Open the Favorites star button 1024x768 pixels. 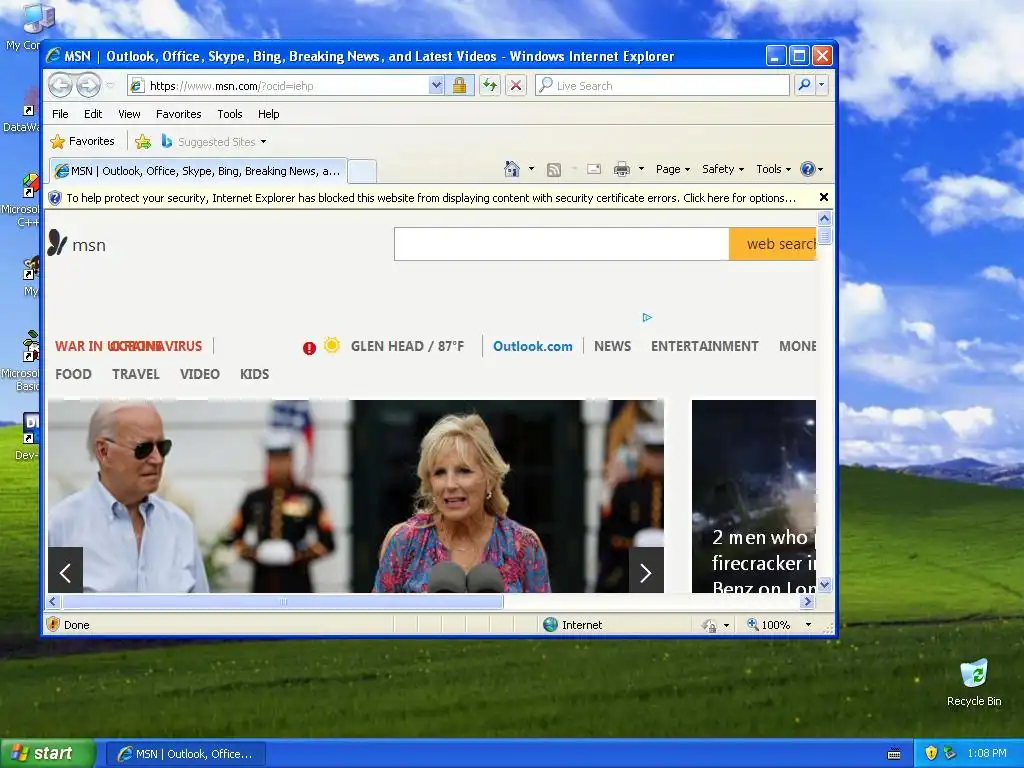pyautogui.click(x=83, y=141)
